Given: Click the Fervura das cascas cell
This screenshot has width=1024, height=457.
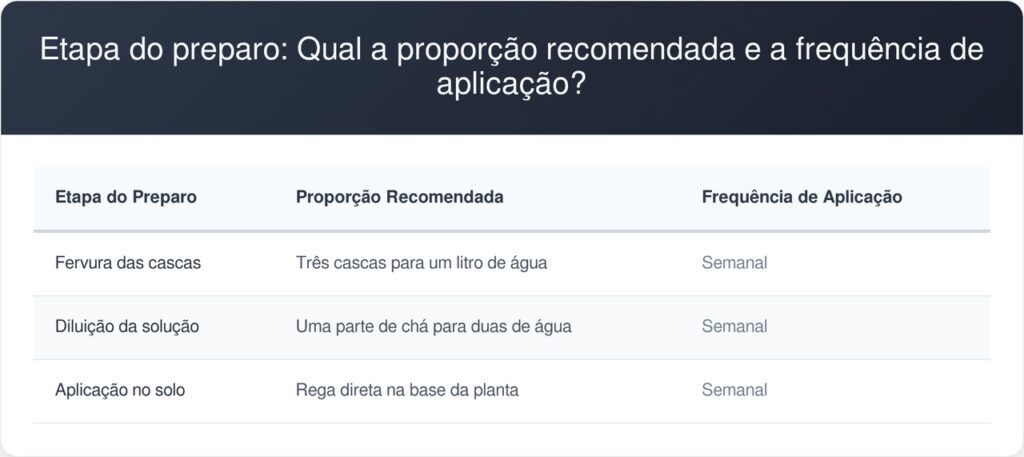Looking at the screenshot, I should point(128,263).
